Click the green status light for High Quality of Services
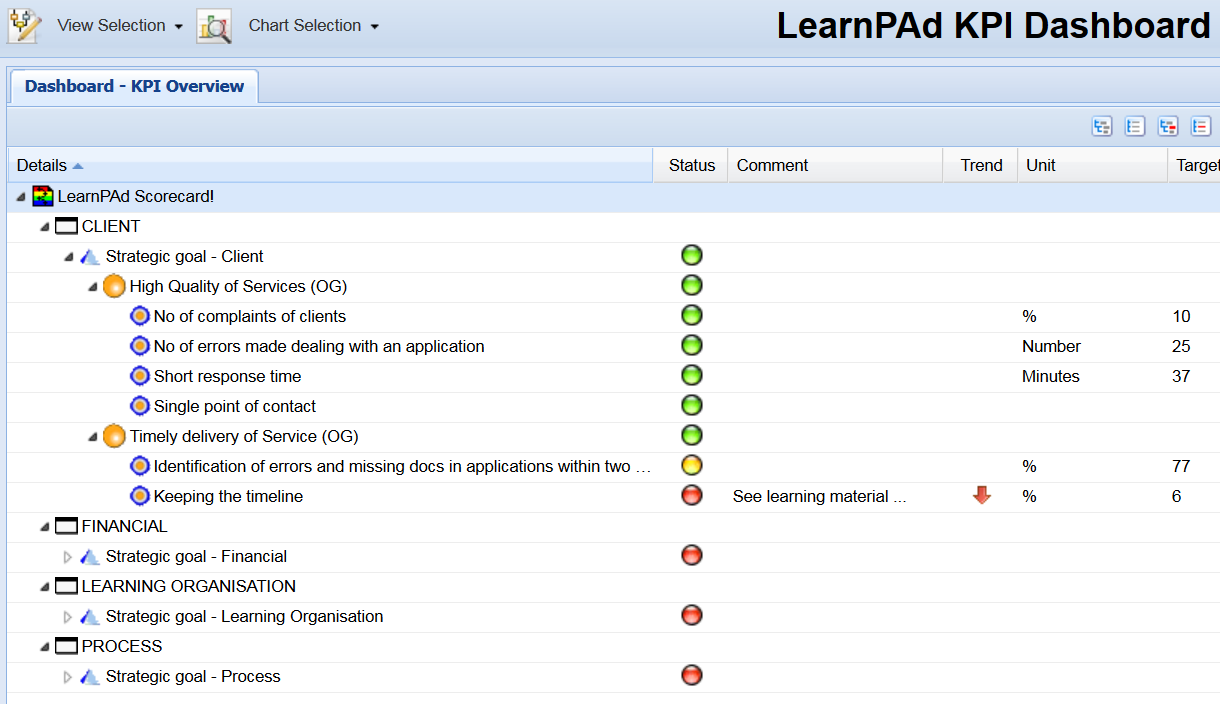The width and height of the screenshot is (1220, 704). click(692, 285)
